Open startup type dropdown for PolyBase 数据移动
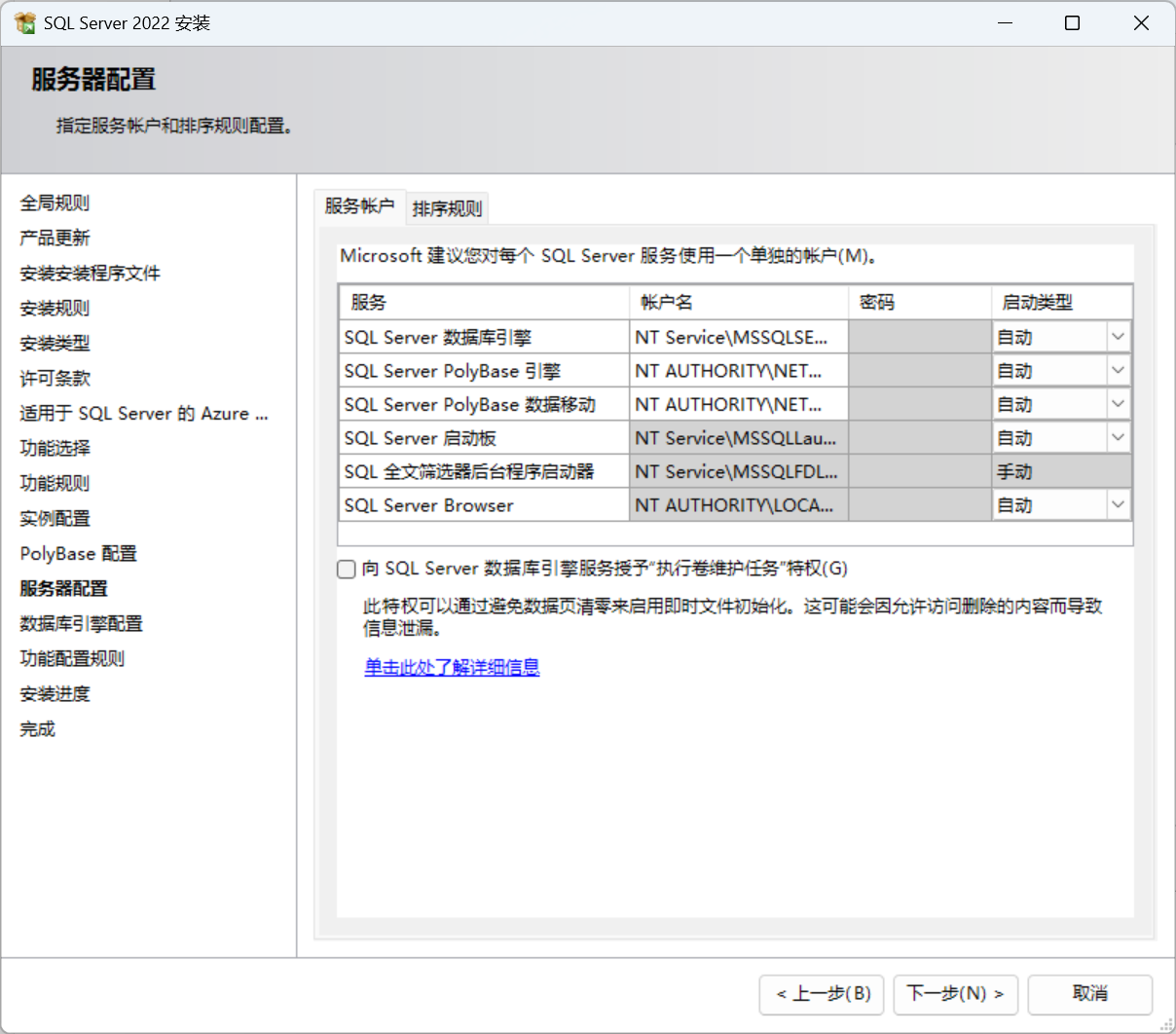 [x=1118, y=404]
